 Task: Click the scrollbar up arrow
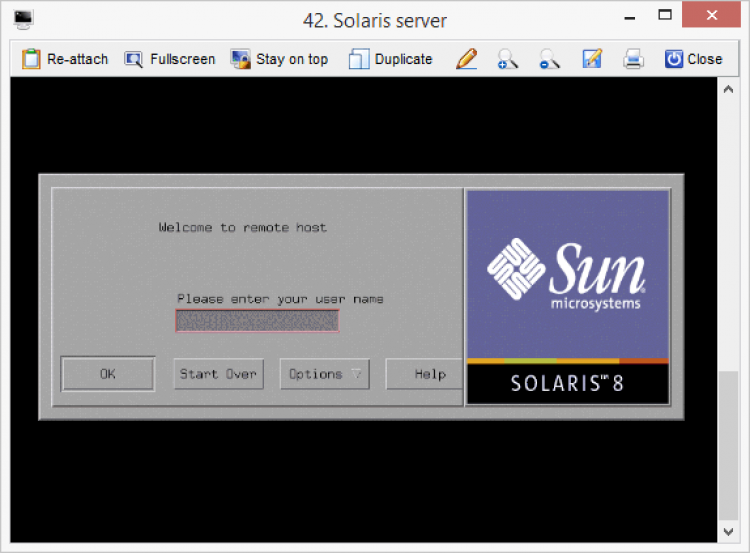(x=728, y=90)
